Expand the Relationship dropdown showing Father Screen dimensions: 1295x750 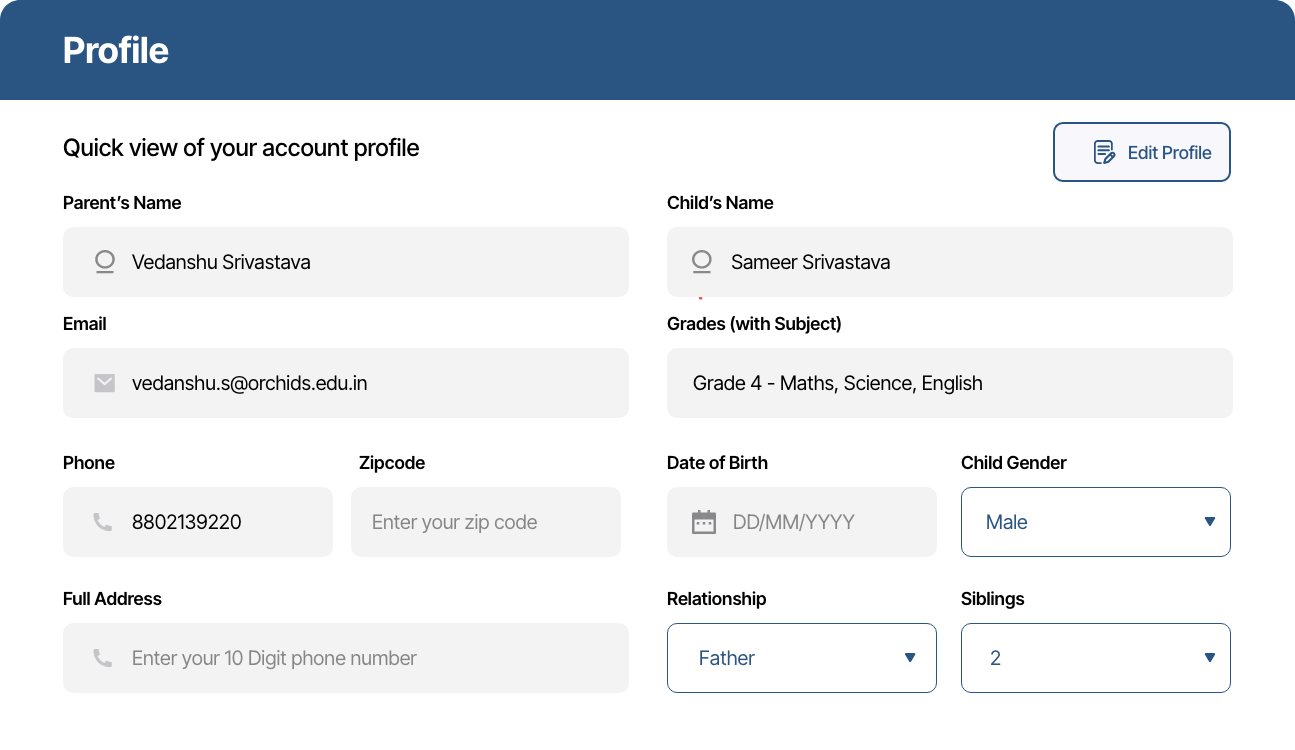point(801,658)
